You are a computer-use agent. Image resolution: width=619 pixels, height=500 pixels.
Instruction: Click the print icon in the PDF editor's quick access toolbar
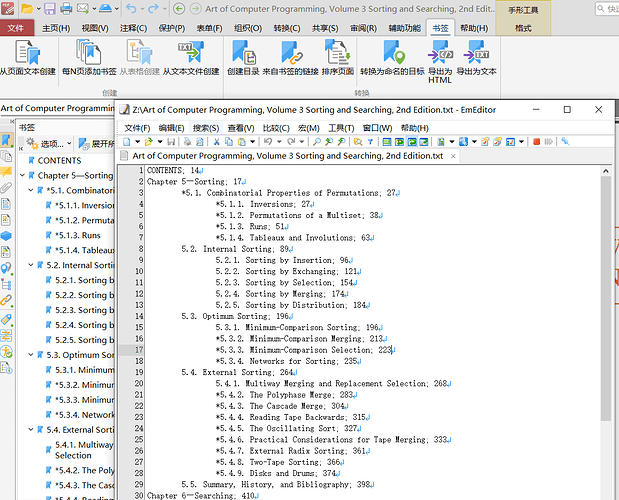click(x=66, y=8)
